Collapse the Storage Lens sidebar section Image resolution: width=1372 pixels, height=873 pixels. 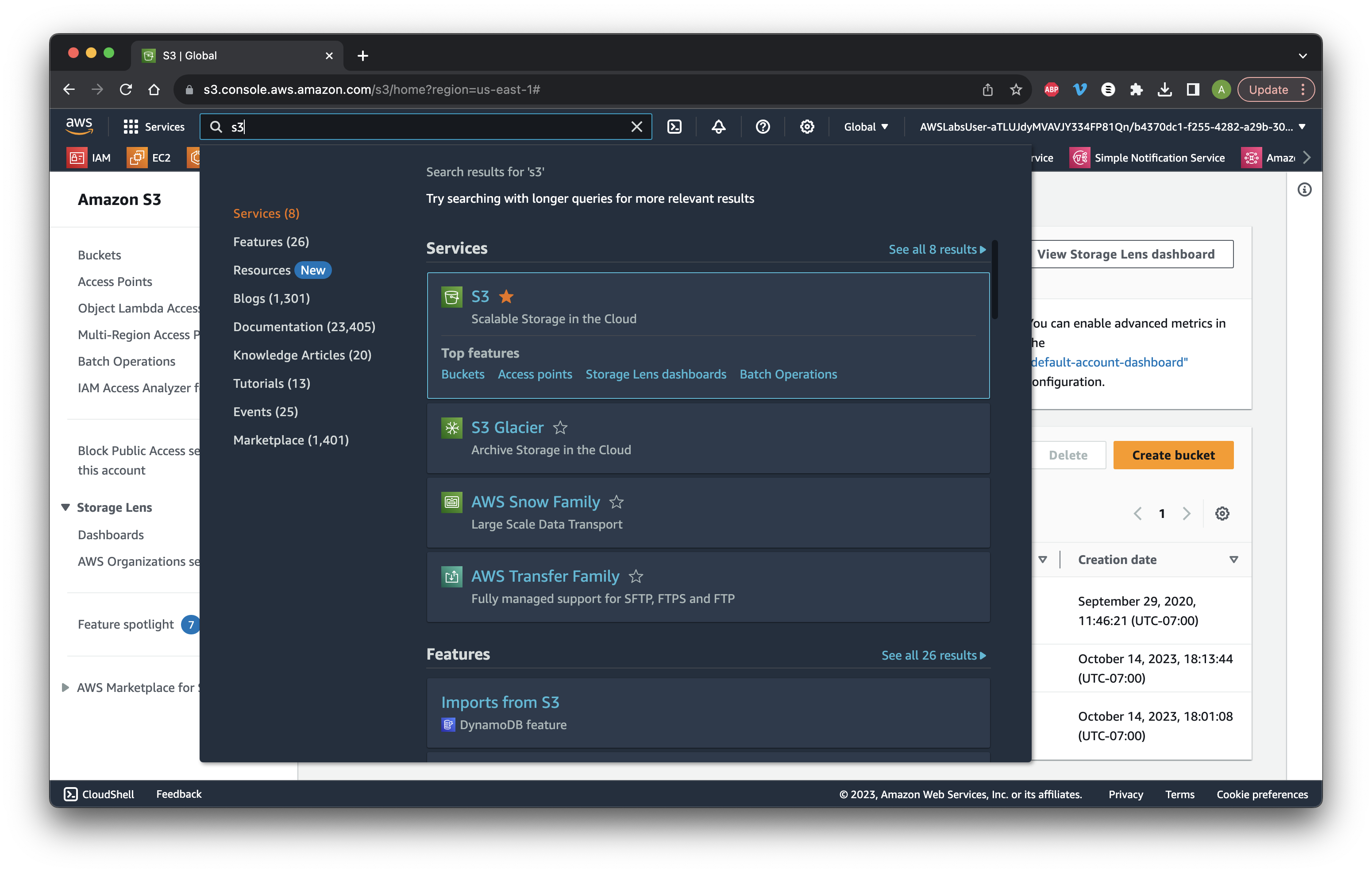coord(65,507)
